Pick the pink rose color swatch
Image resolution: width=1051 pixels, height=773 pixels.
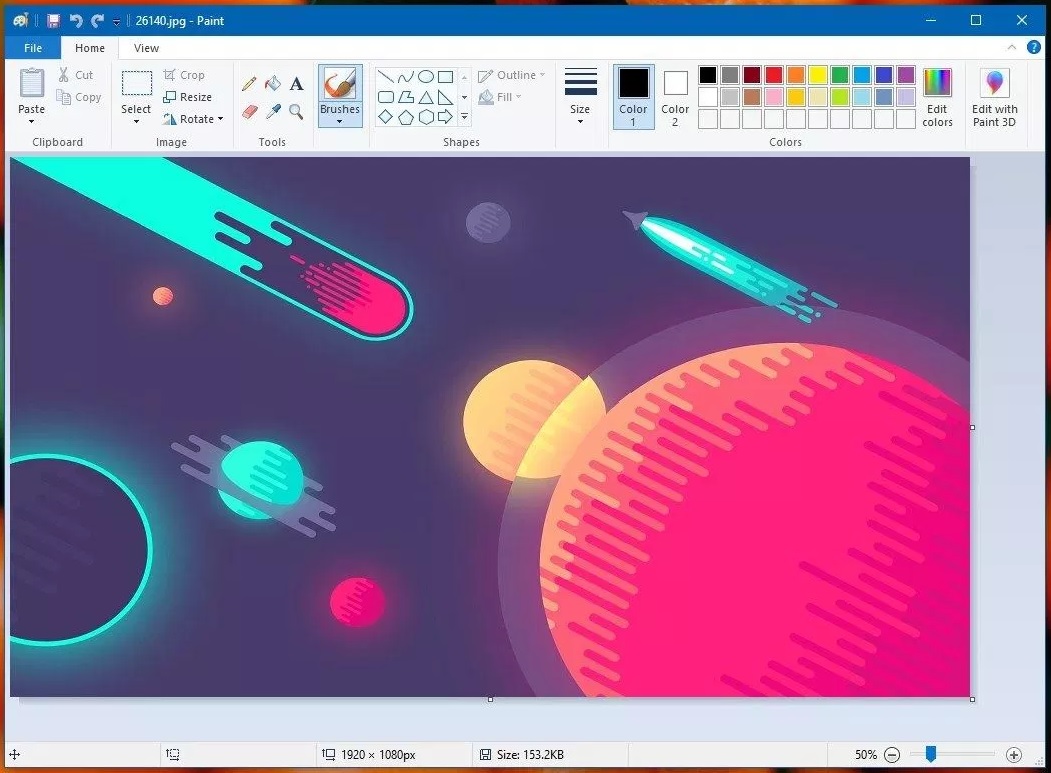pos(774,97)
